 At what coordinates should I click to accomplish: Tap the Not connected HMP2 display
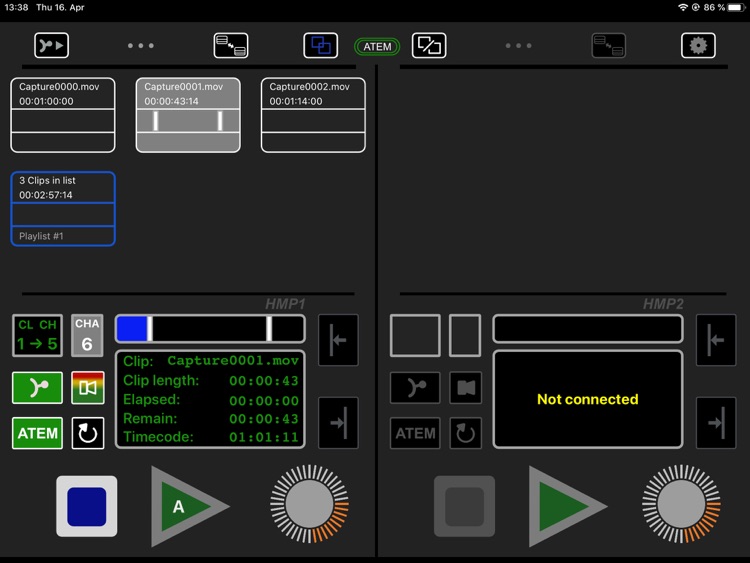click(588, 399)
